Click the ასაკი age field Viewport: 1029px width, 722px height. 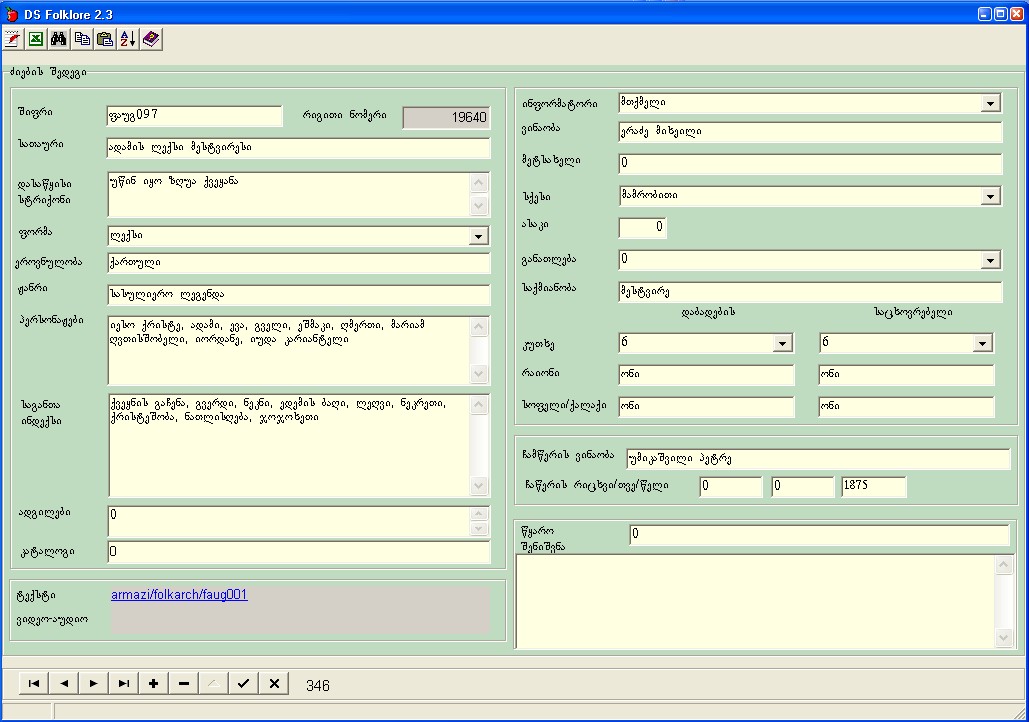642,228
